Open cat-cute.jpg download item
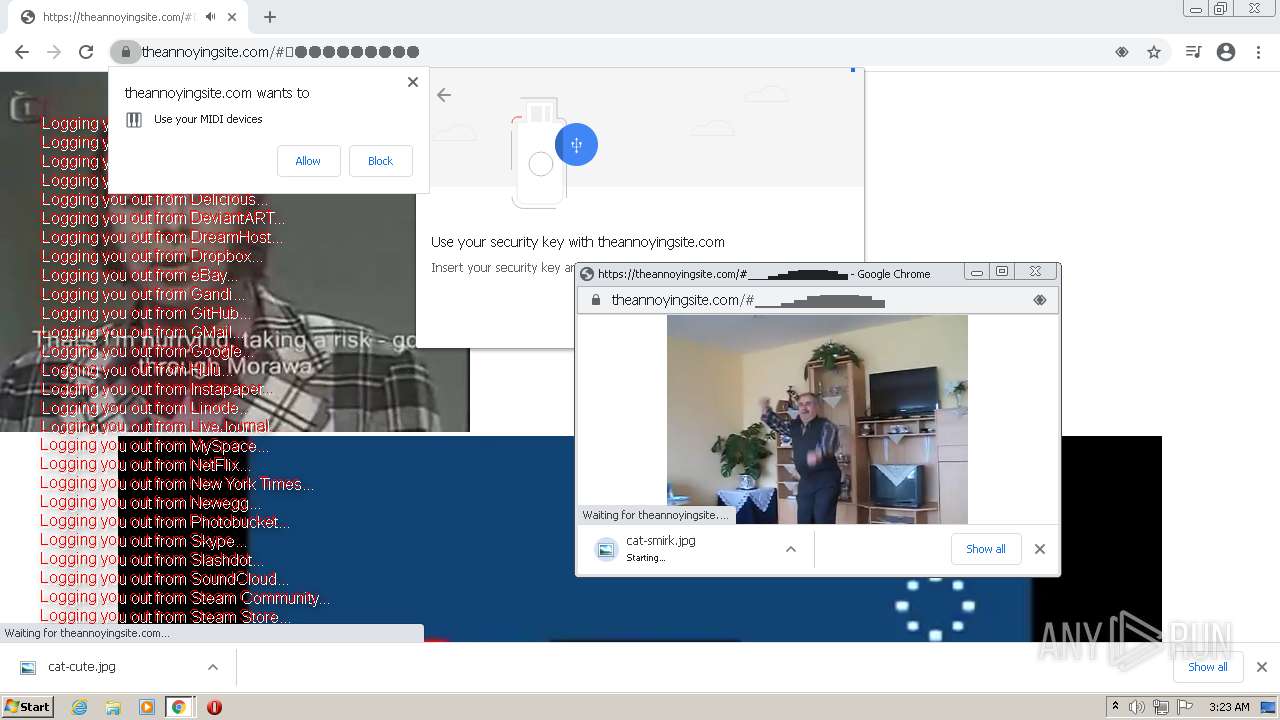The image size is (1280, 720). click(x=82, y=667)
